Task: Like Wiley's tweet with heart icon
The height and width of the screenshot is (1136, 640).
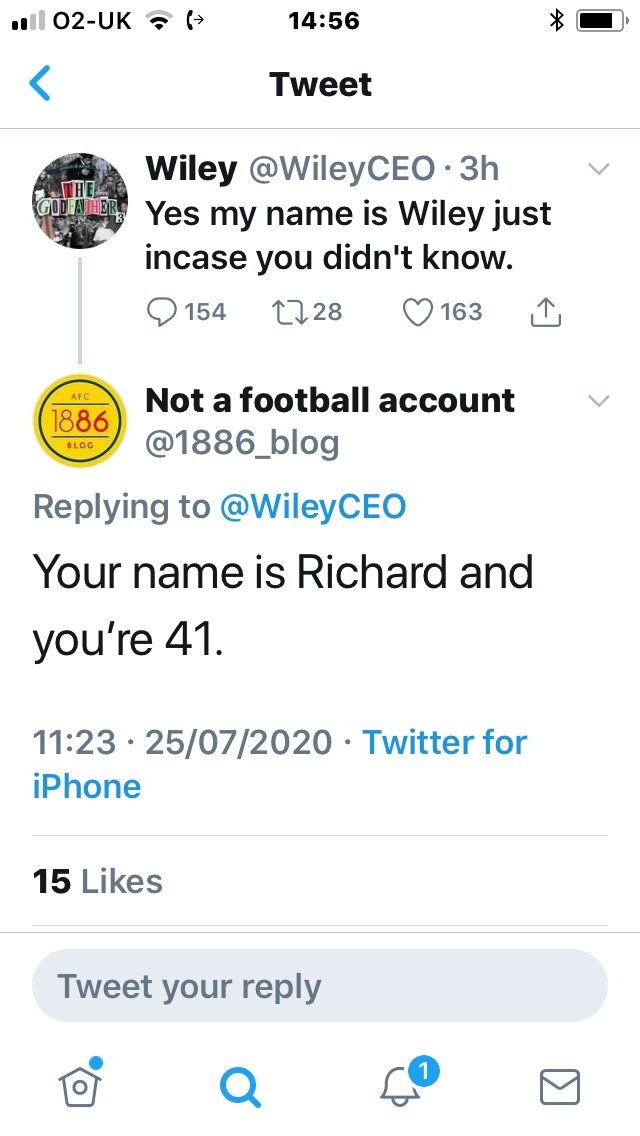Action: coord(417,312)
